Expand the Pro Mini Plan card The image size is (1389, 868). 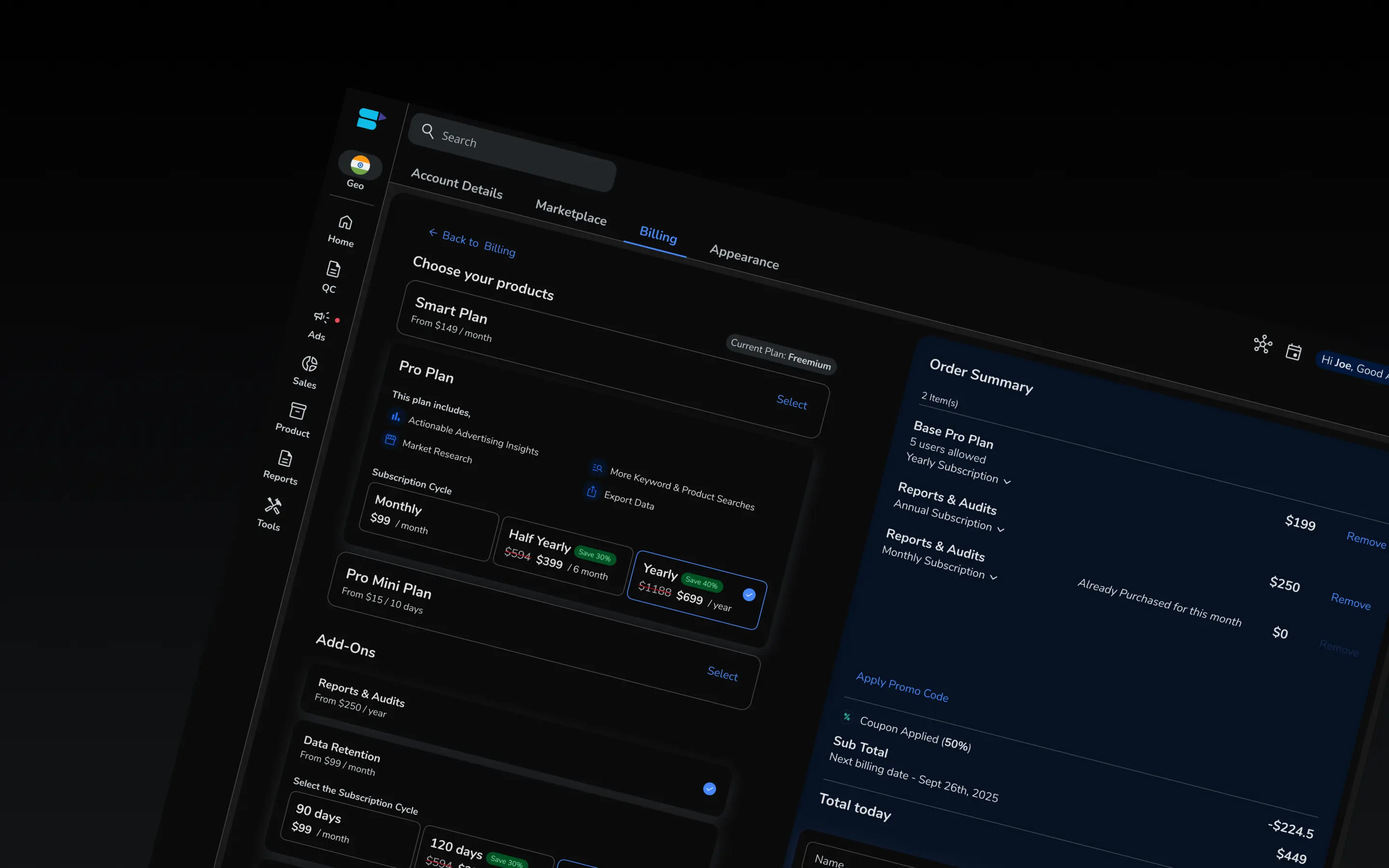pyautogui.click(x=544, y=630)
